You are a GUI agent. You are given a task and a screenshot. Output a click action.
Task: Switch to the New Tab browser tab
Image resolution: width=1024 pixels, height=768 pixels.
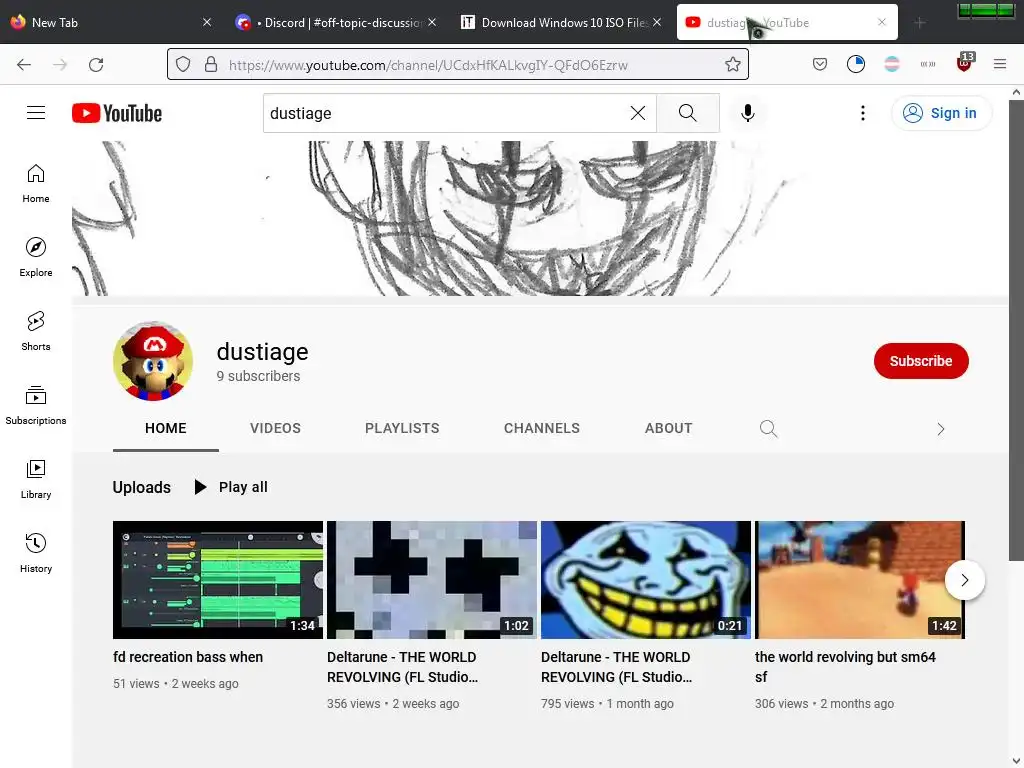tap(111, 23)
